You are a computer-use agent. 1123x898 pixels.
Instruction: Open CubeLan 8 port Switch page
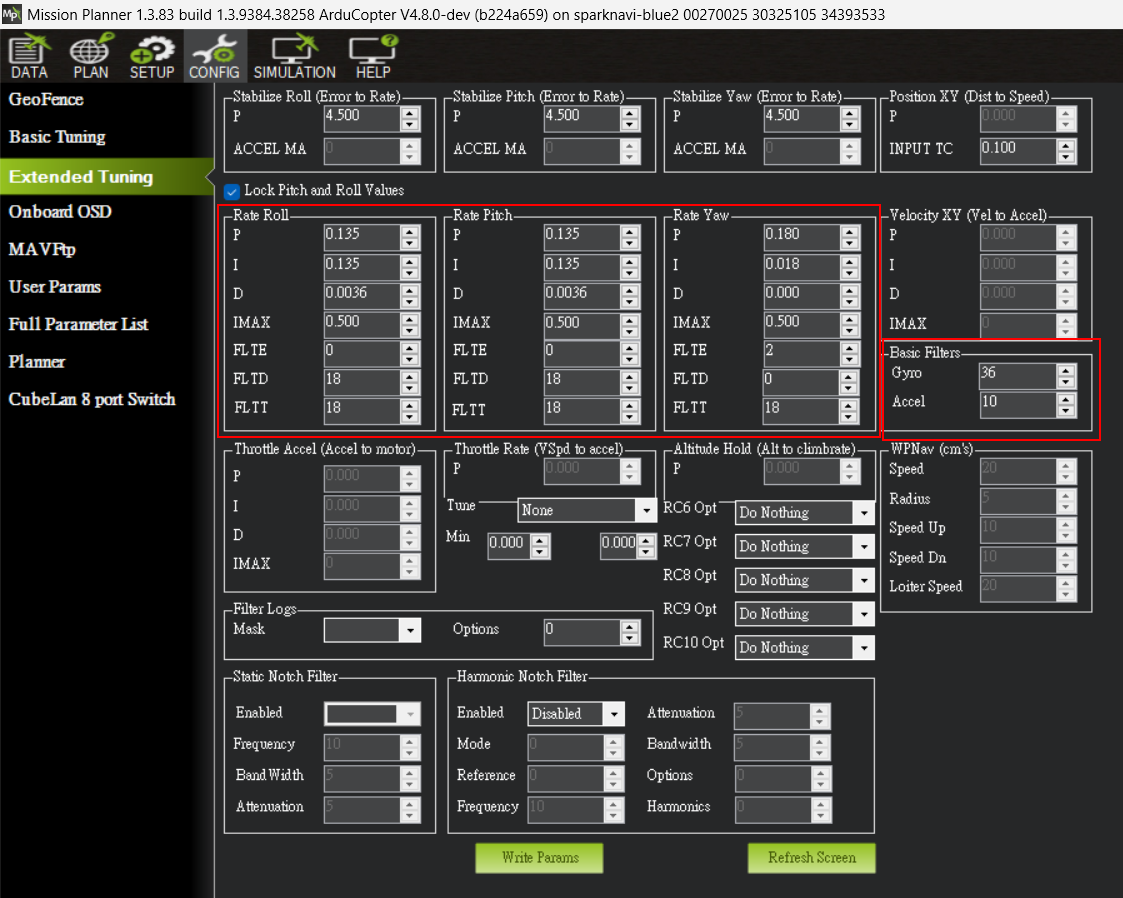point(92,400)
